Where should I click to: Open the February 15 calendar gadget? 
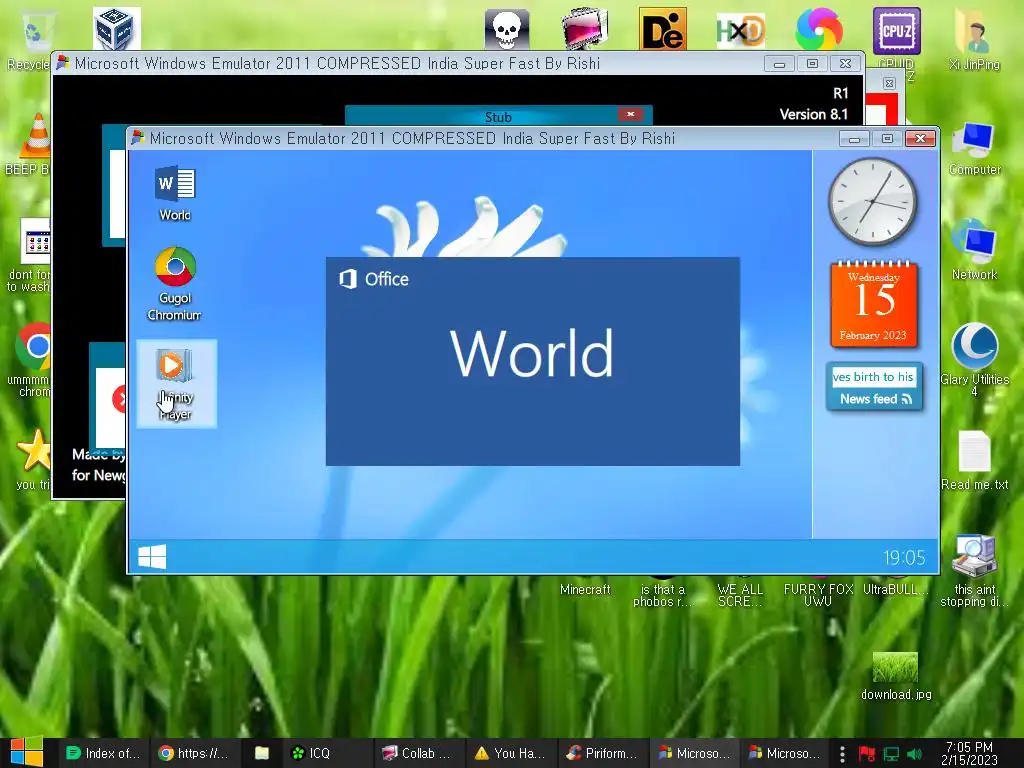pos(874,303)
